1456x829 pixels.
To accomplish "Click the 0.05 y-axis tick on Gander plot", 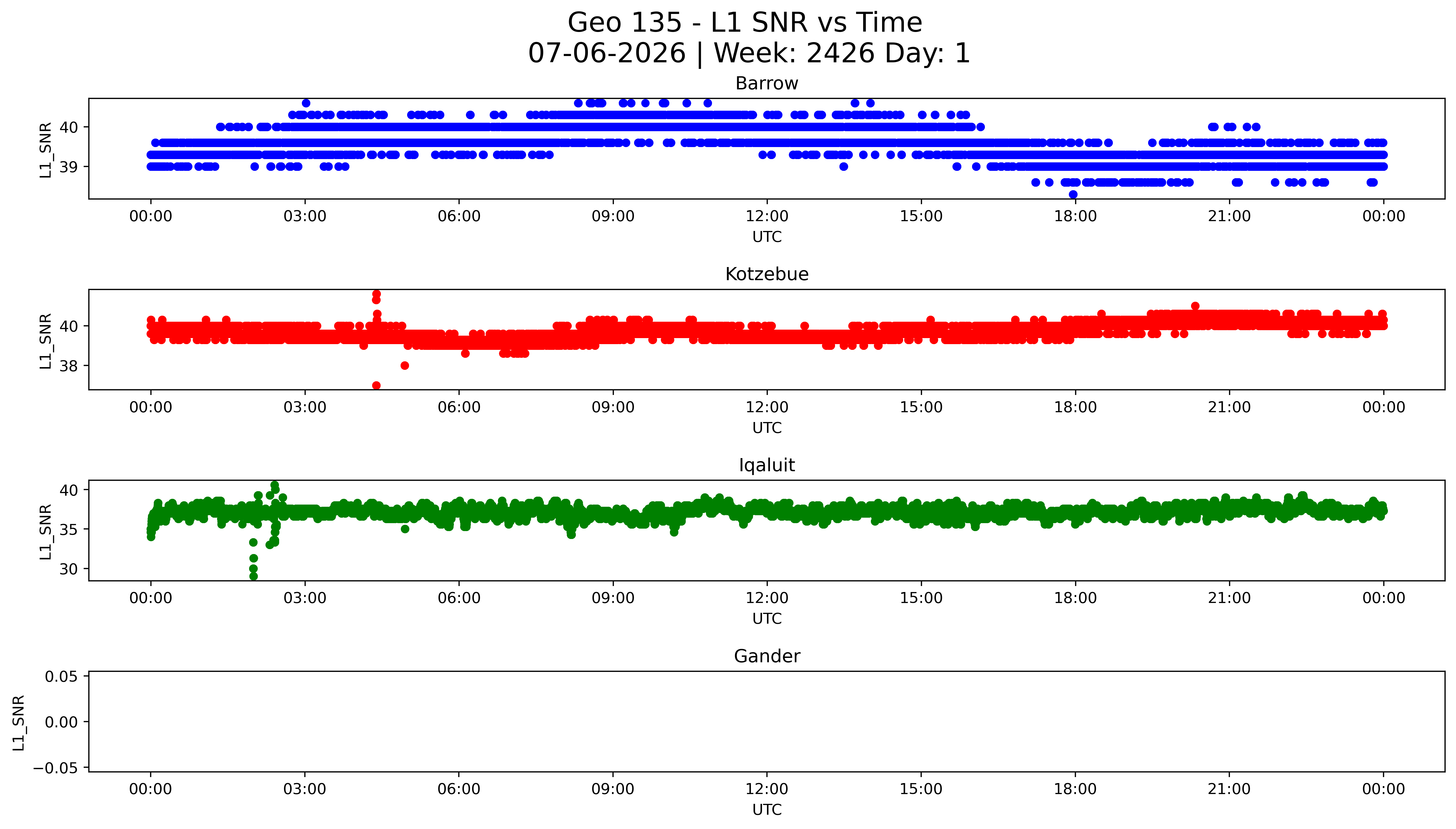I will click(x=62, y=677).
